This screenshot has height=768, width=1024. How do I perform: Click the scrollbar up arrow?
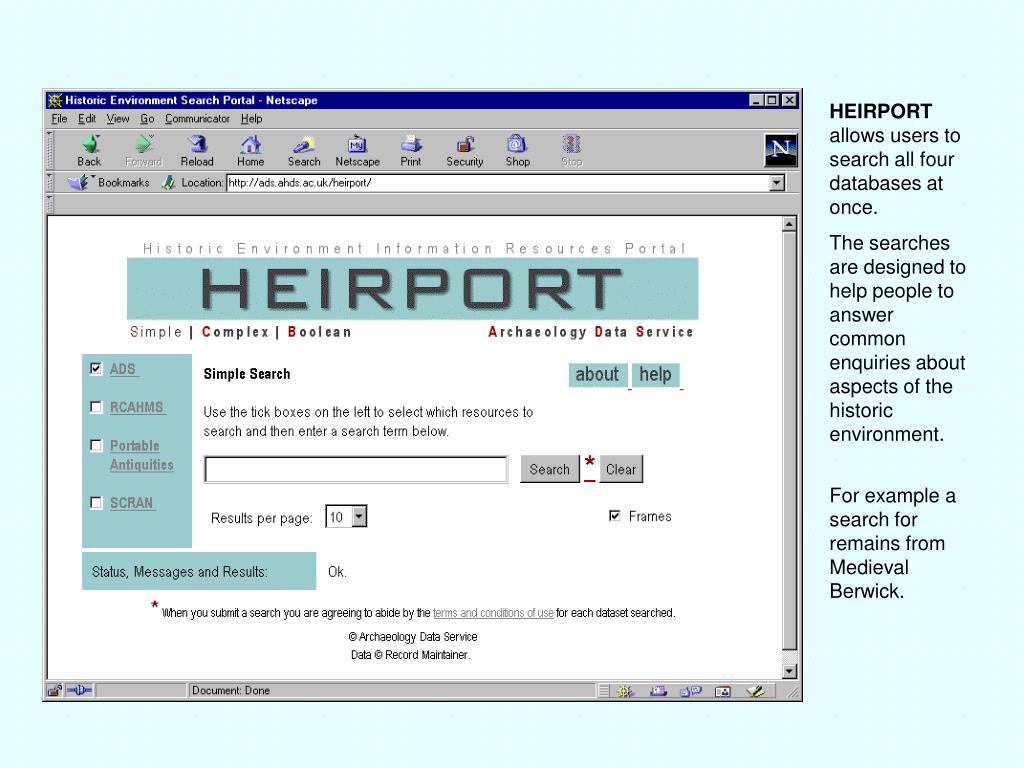tap(789, 224)
